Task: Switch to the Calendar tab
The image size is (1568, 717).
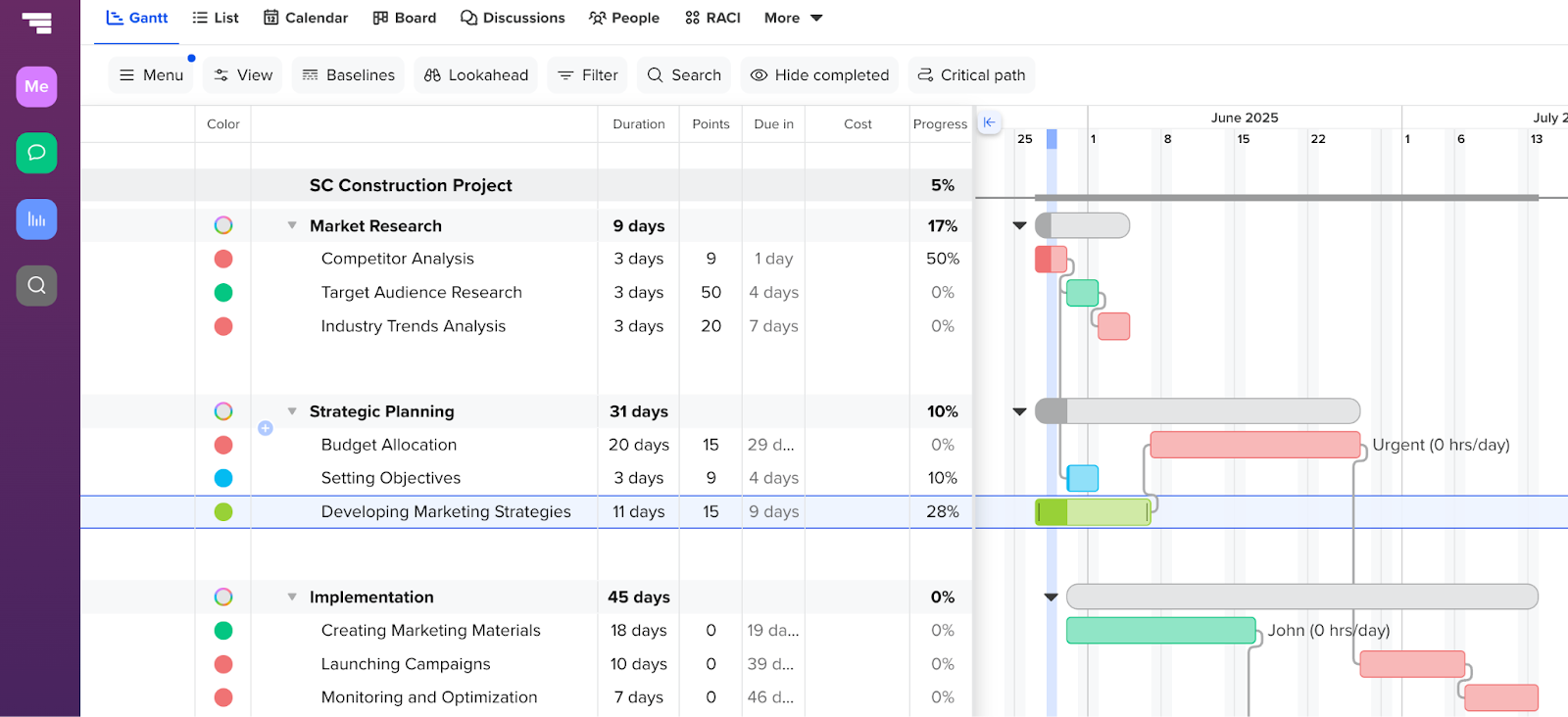Action: [x=306, y=18]
